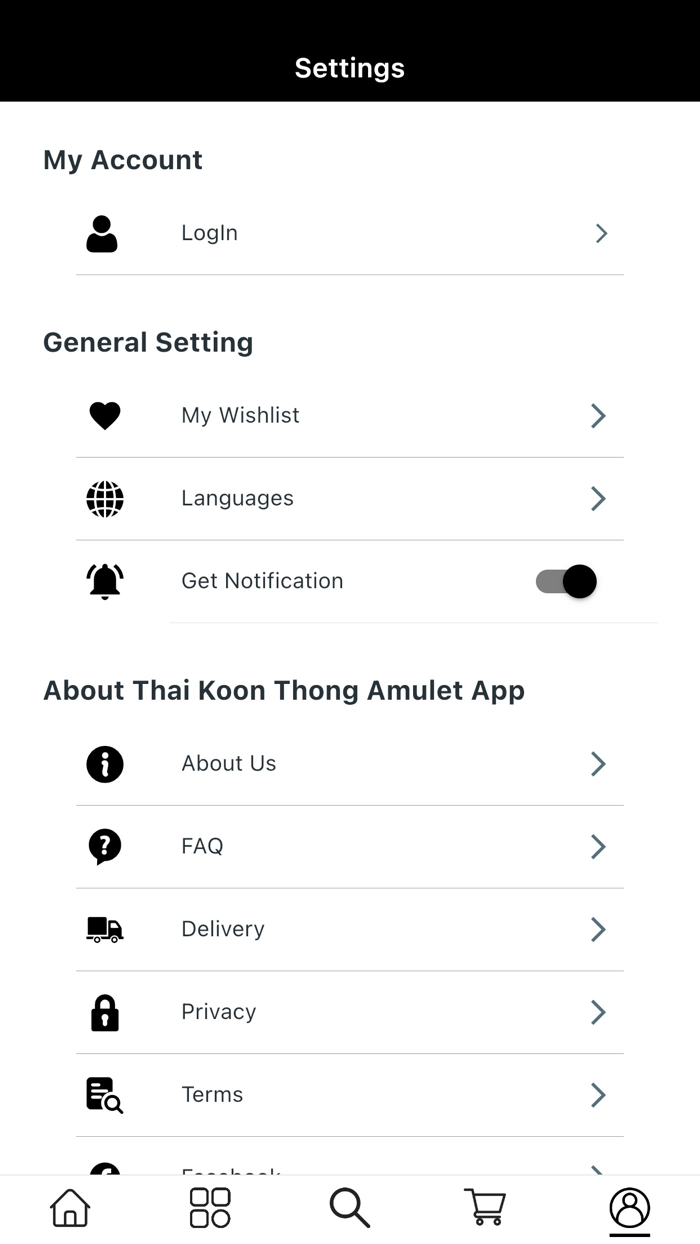Tap the lock icon next to Privacy
Image resolution: width=700 pixels, height=1244 pixels.
(104, 1012)
